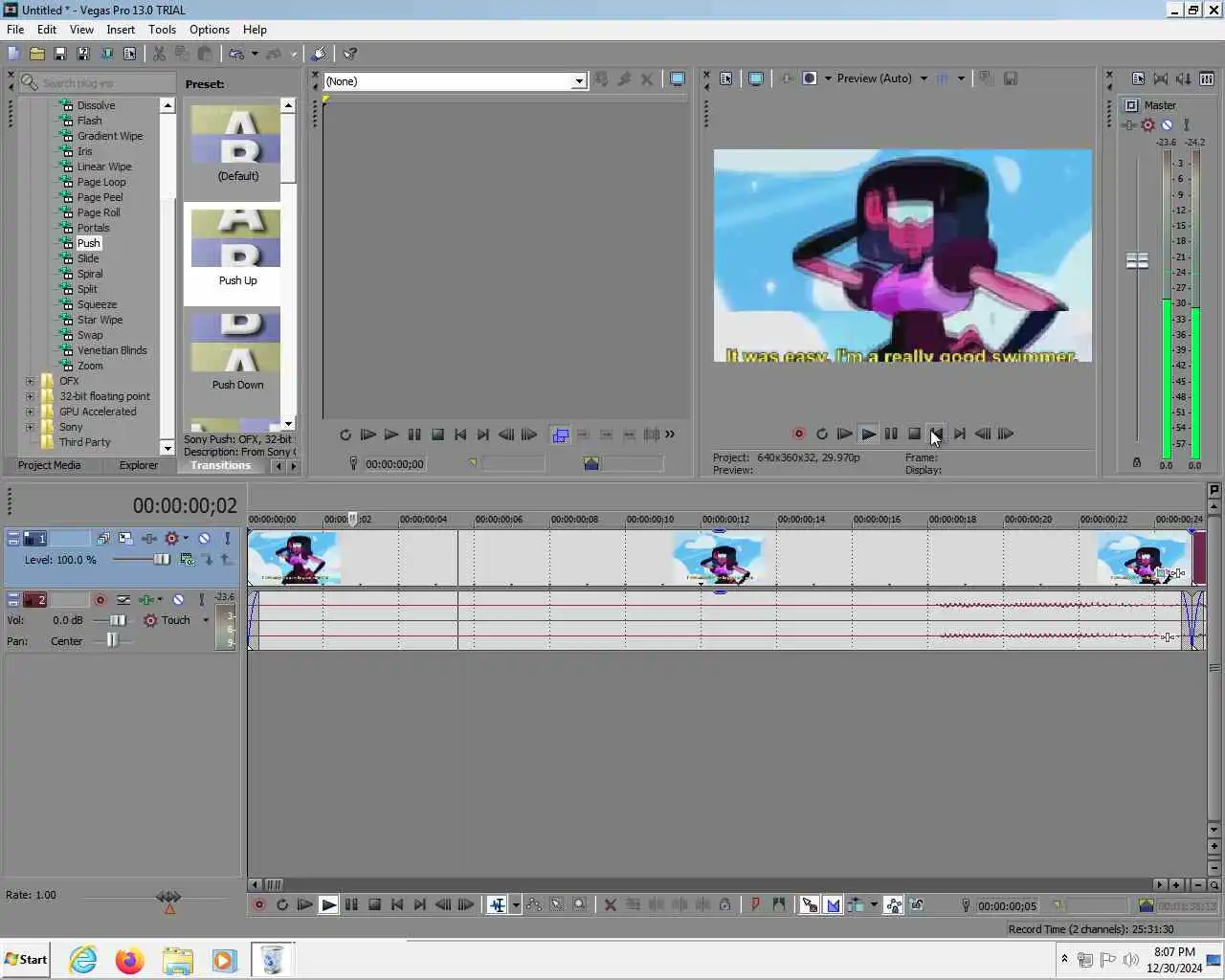Mute audio track 2
This screenshot has height=980, width=1225.
[178, 599]
